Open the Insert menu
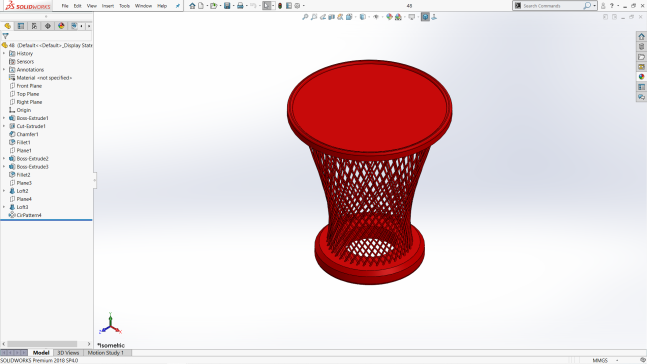 108,6
